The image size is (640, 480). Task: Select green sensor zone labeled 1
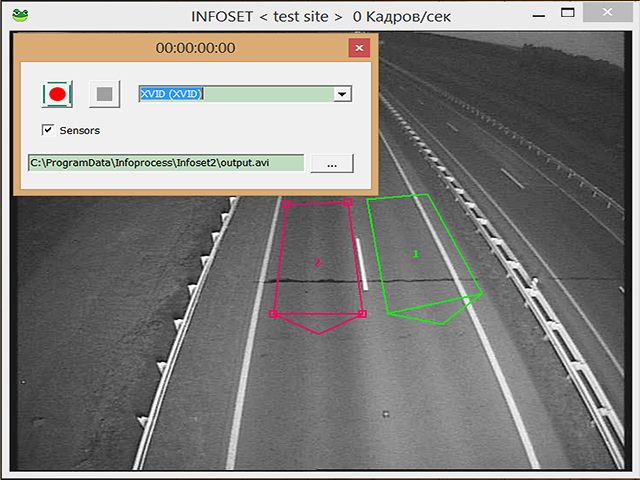[x=416, y=254]
